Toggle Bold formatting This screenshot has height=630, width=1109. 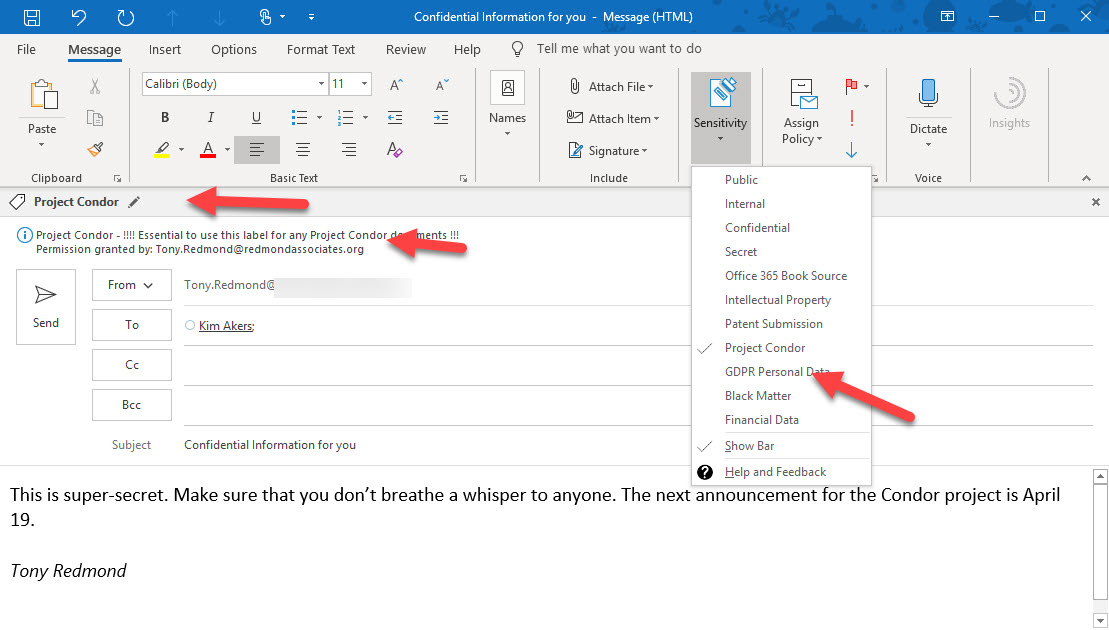click(165, 118)
